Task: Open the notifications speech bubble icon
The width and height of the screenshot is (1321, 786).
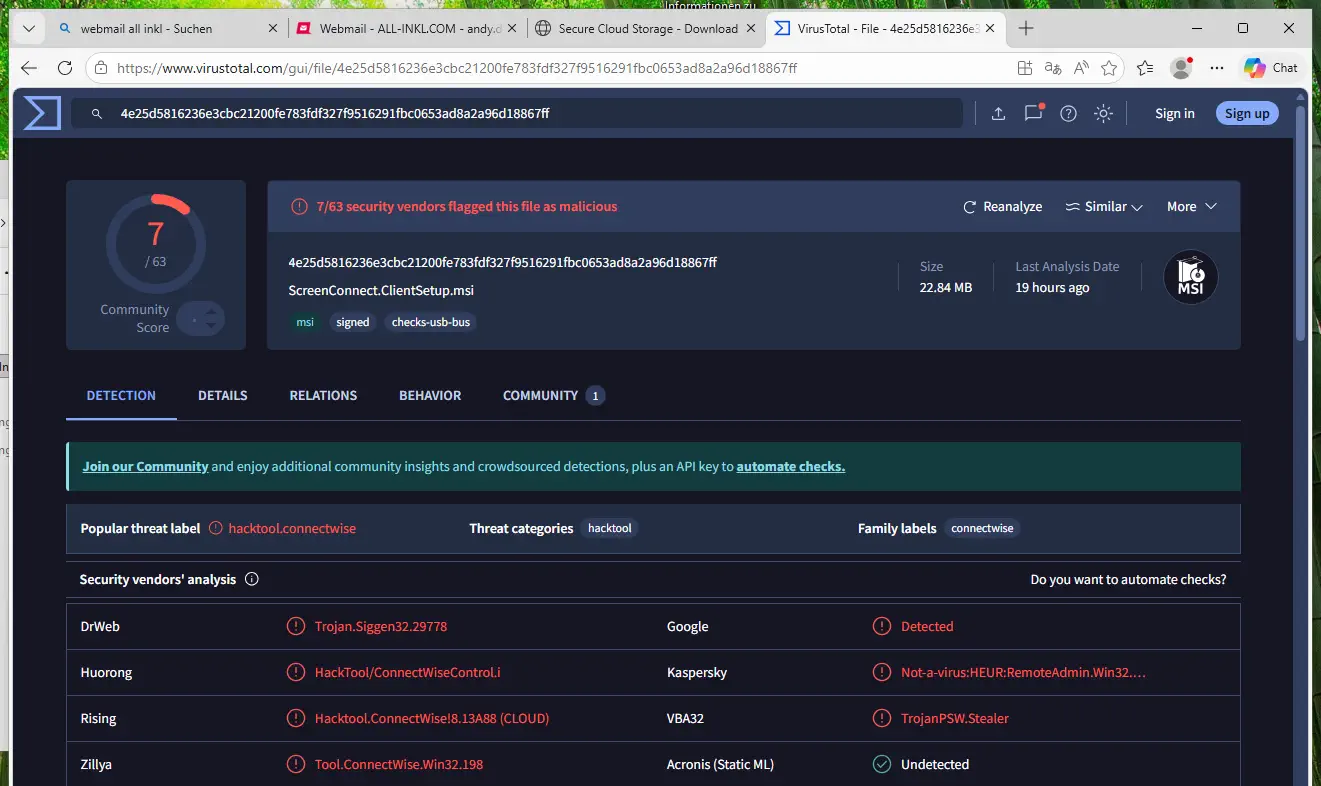Action: pos(1033,114)
